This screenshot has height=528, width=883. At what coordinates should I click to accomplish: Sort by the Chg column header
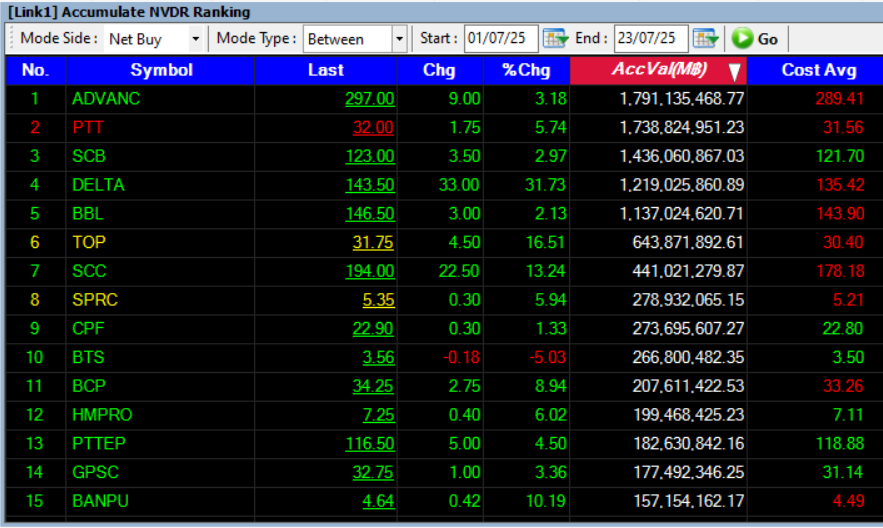tap(440, 70)
